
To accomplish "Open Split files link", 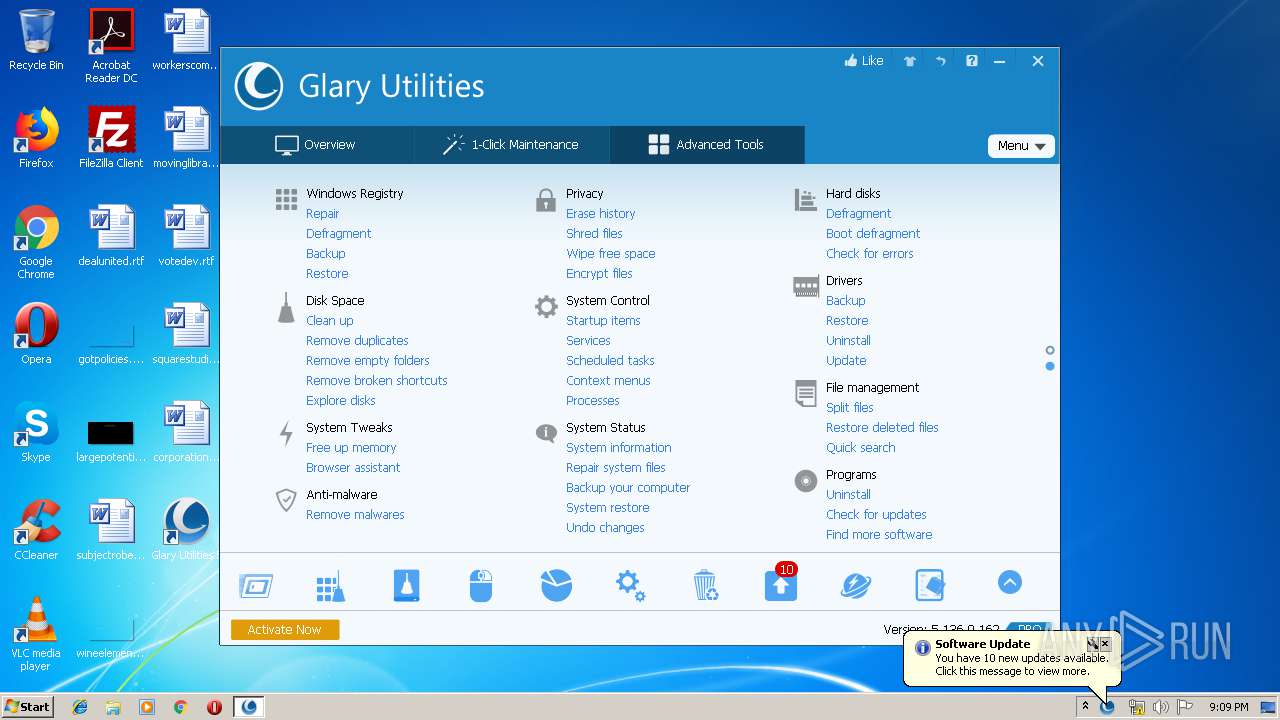I will pyautogui.click(x=849, y=408).
